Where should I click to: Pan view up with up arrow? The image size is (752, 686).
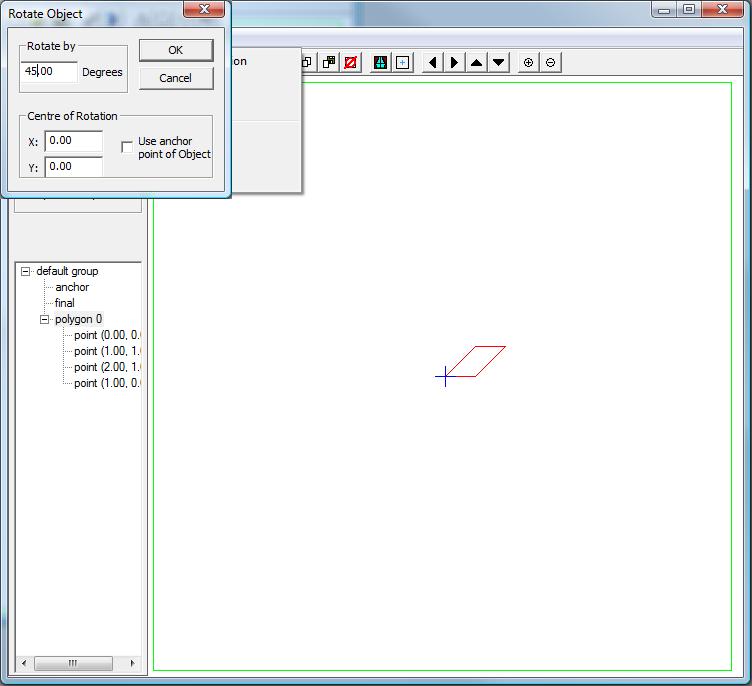[476, 62]
